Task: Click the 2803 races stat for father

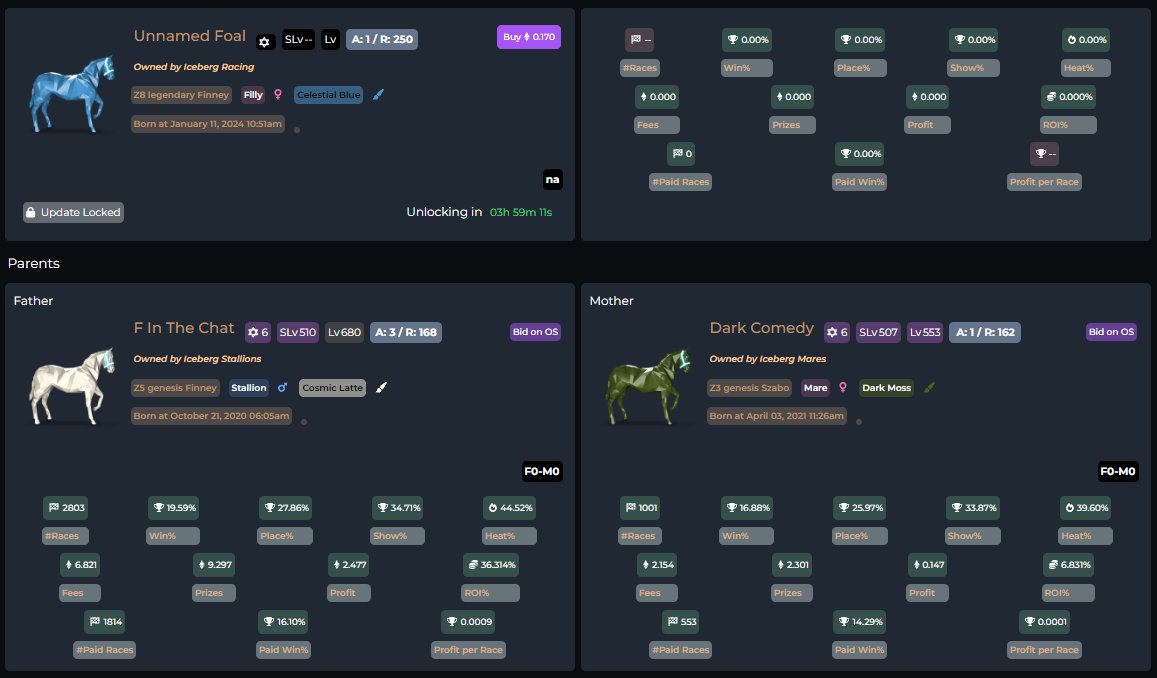Action: click(66, 508)
